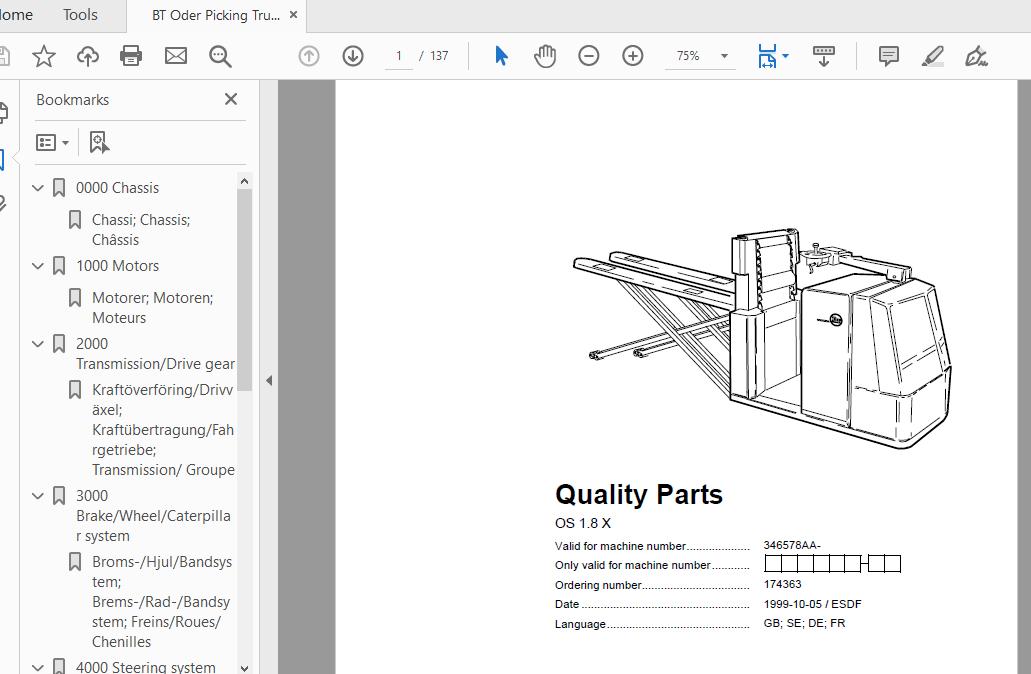Image resolution: width=1031 pixels, height=674 pixels.
Task: Zoom out with minus button
Action: point(588,57)
